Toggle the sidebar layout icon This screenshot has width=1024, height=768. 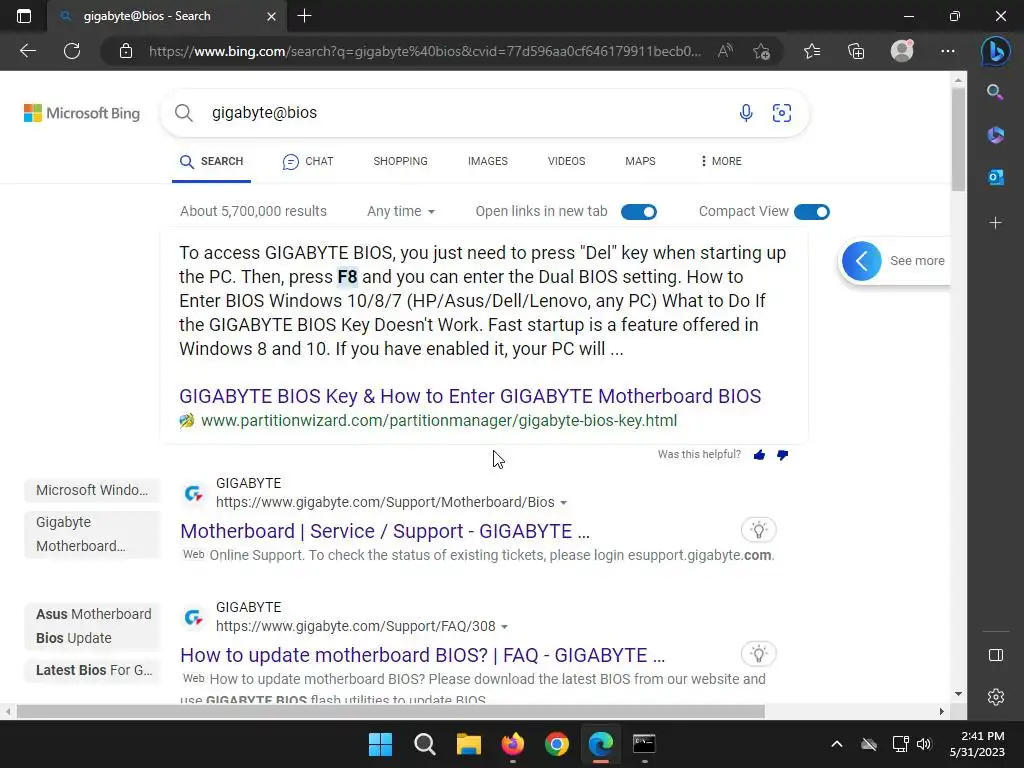click(995, 655)
